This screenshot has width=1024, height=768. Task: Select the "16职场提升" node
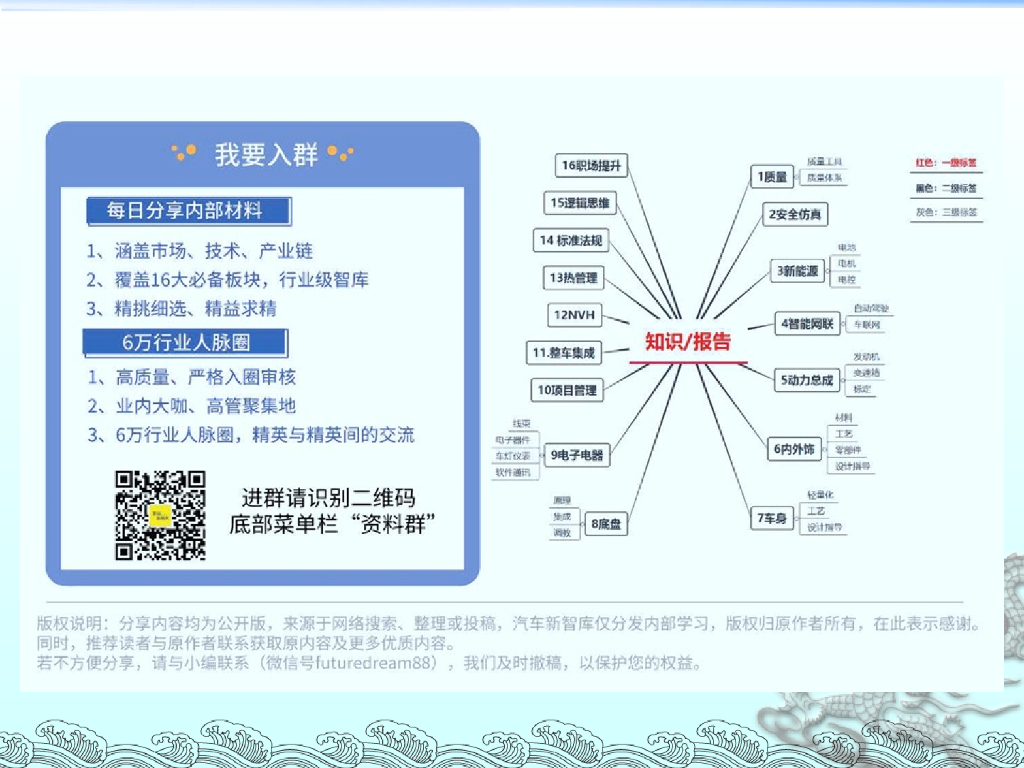591,165
